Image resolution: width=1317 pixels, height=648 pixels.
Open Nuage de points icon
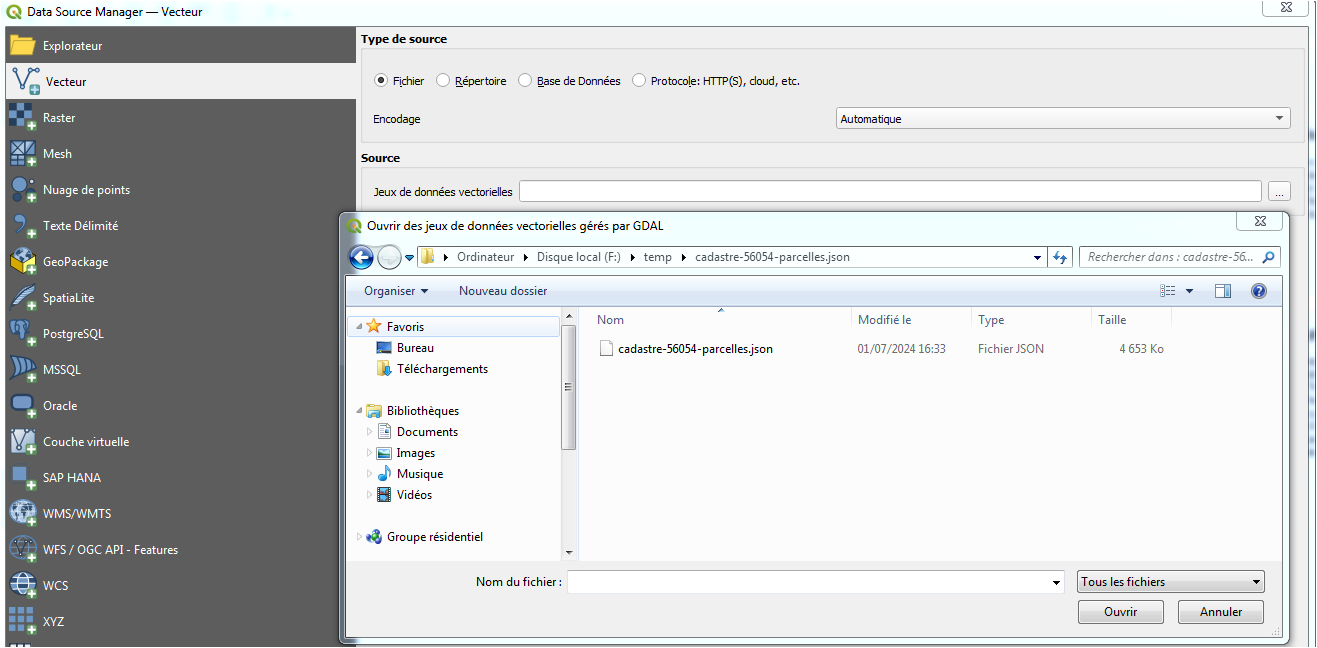click(23, 190)
